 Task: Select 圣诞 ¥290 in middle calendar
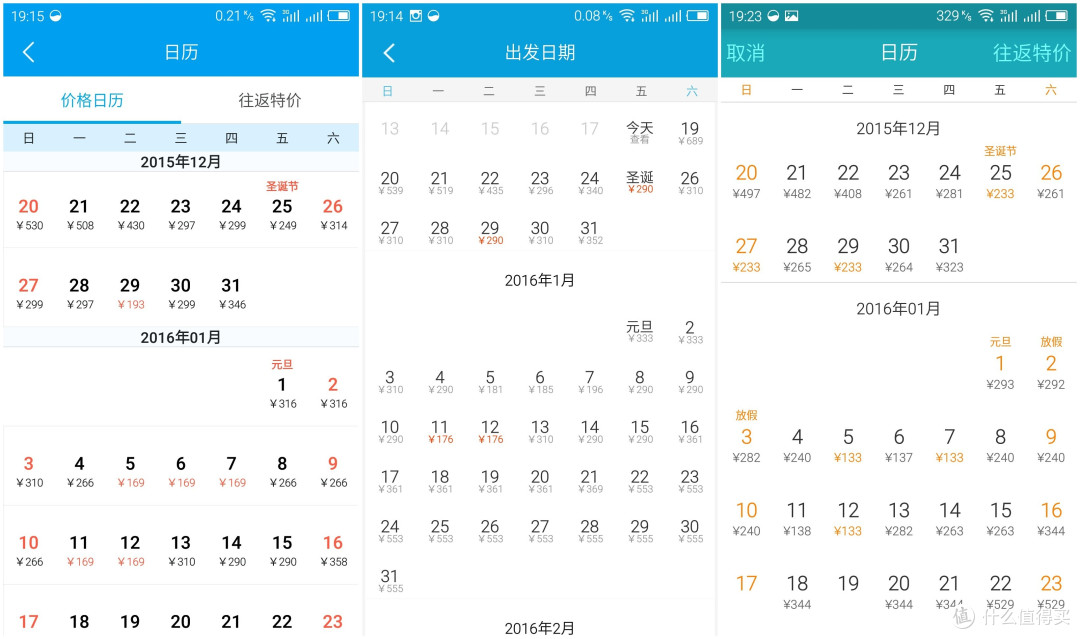point(640,182)
